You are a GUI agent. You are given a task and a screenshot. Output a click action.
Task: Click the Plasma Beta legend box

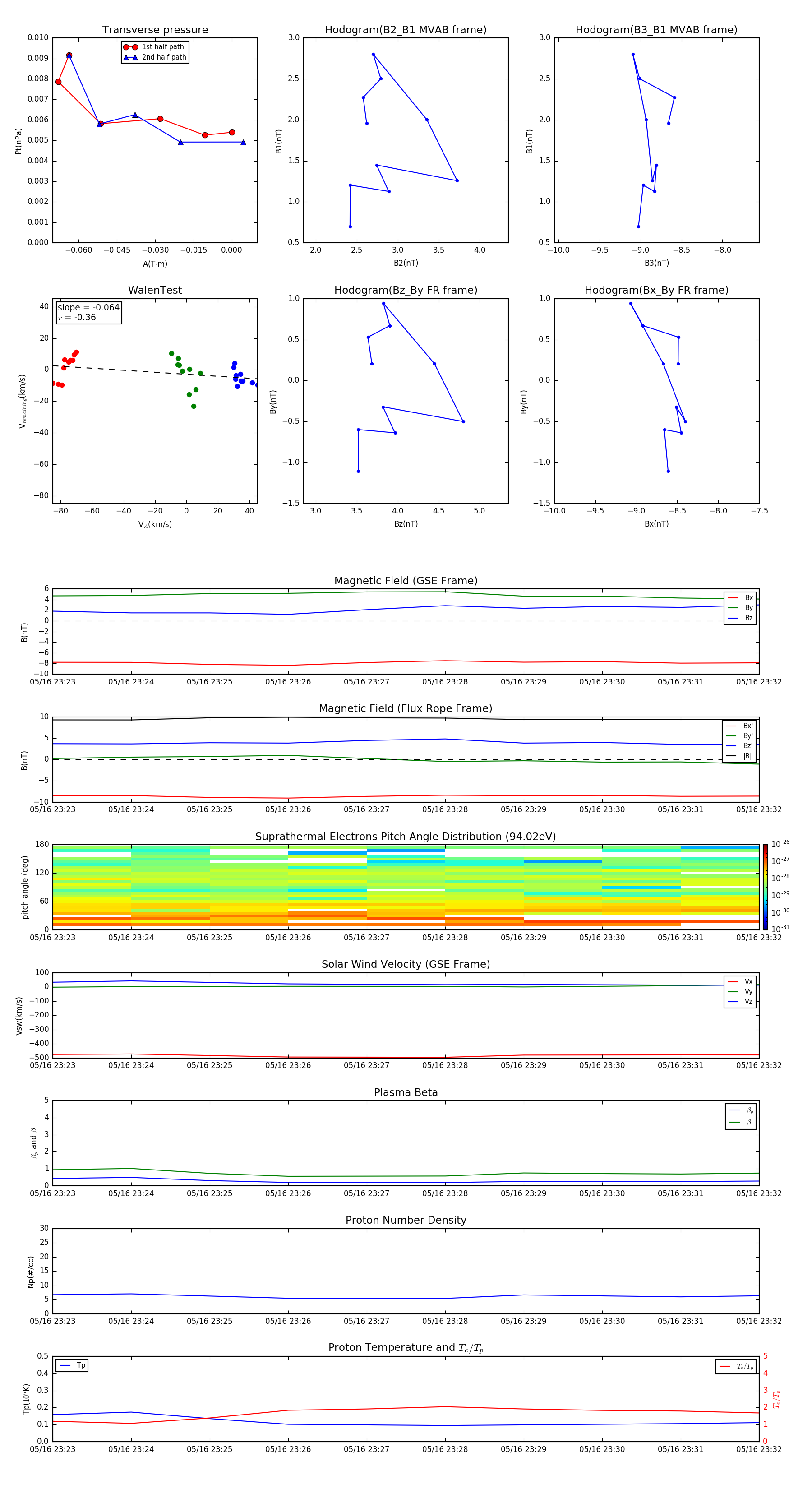click(740, 1116)
